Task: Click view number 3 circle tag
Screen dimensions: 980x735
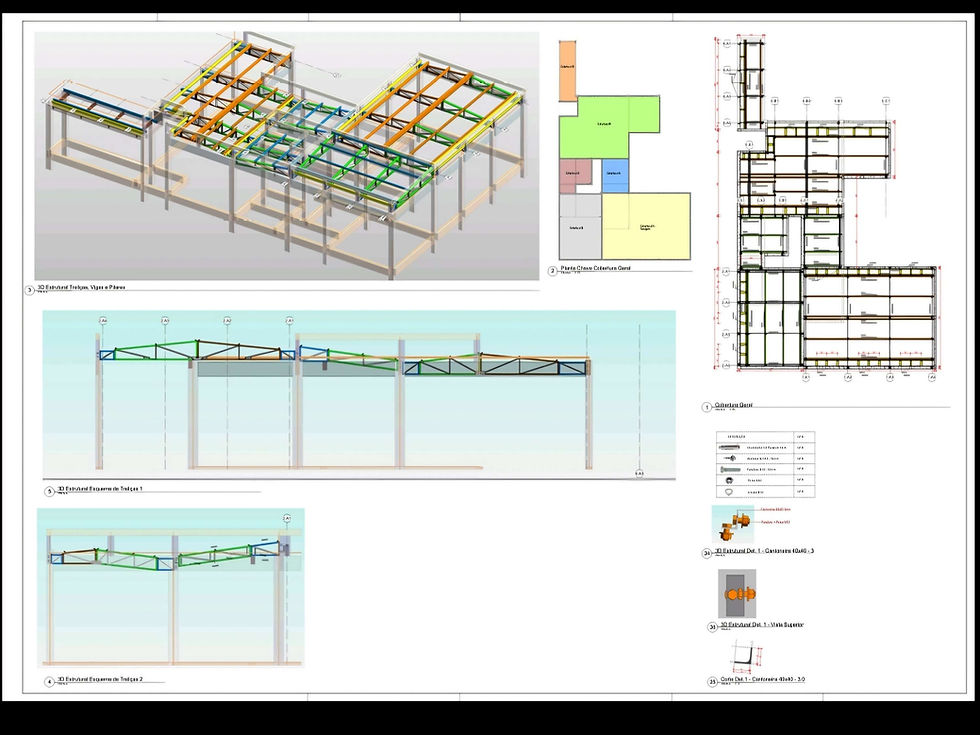Action: pyautogui.click(x=29, y=290)
